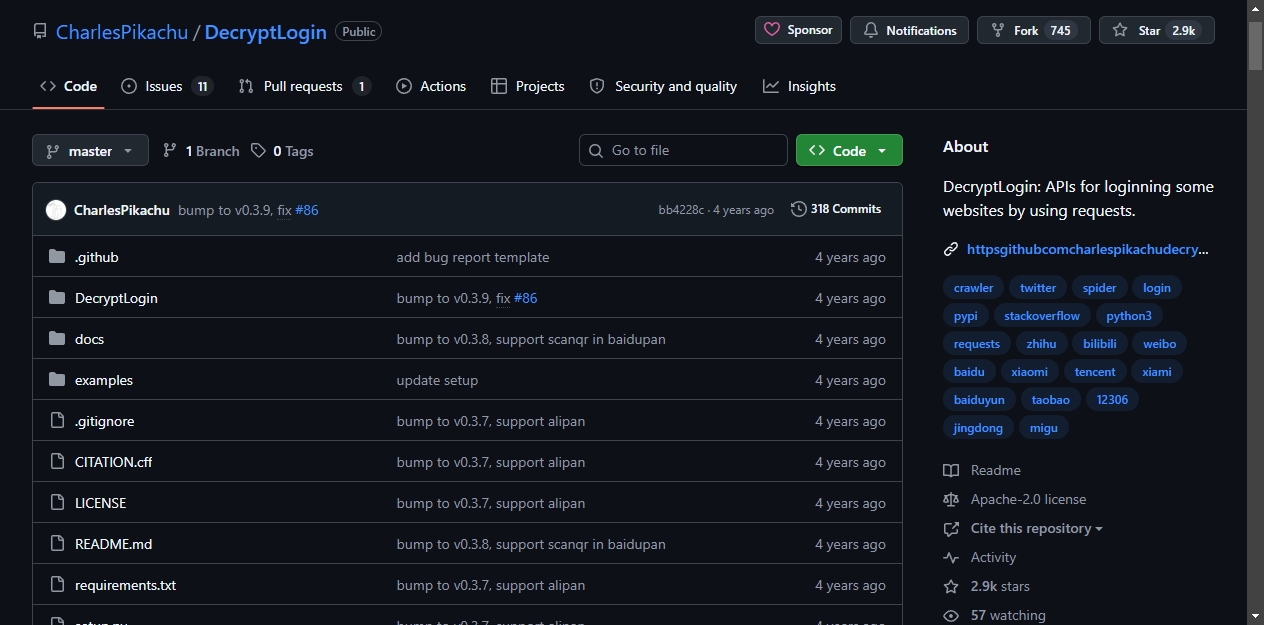The width and height of the screenshot is (1264, 625).
Task: Select the taobao topic tag
Action: (1051, 400)
